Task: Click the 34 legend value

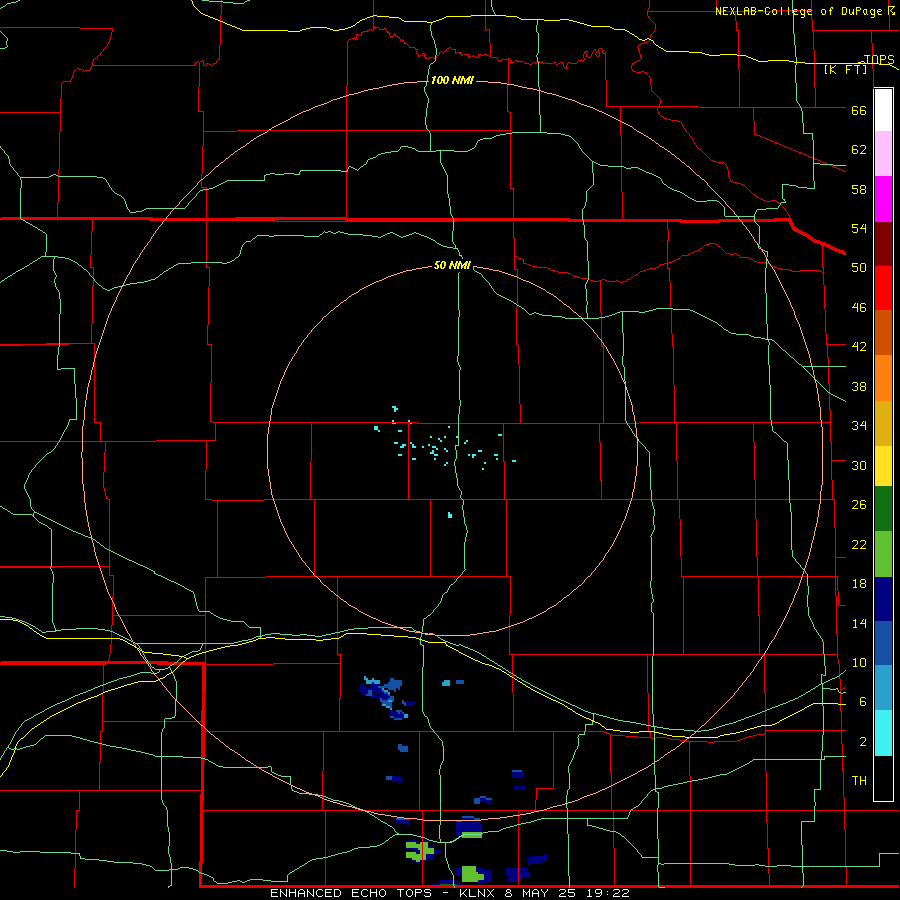Action: click(x=859, y=426)
